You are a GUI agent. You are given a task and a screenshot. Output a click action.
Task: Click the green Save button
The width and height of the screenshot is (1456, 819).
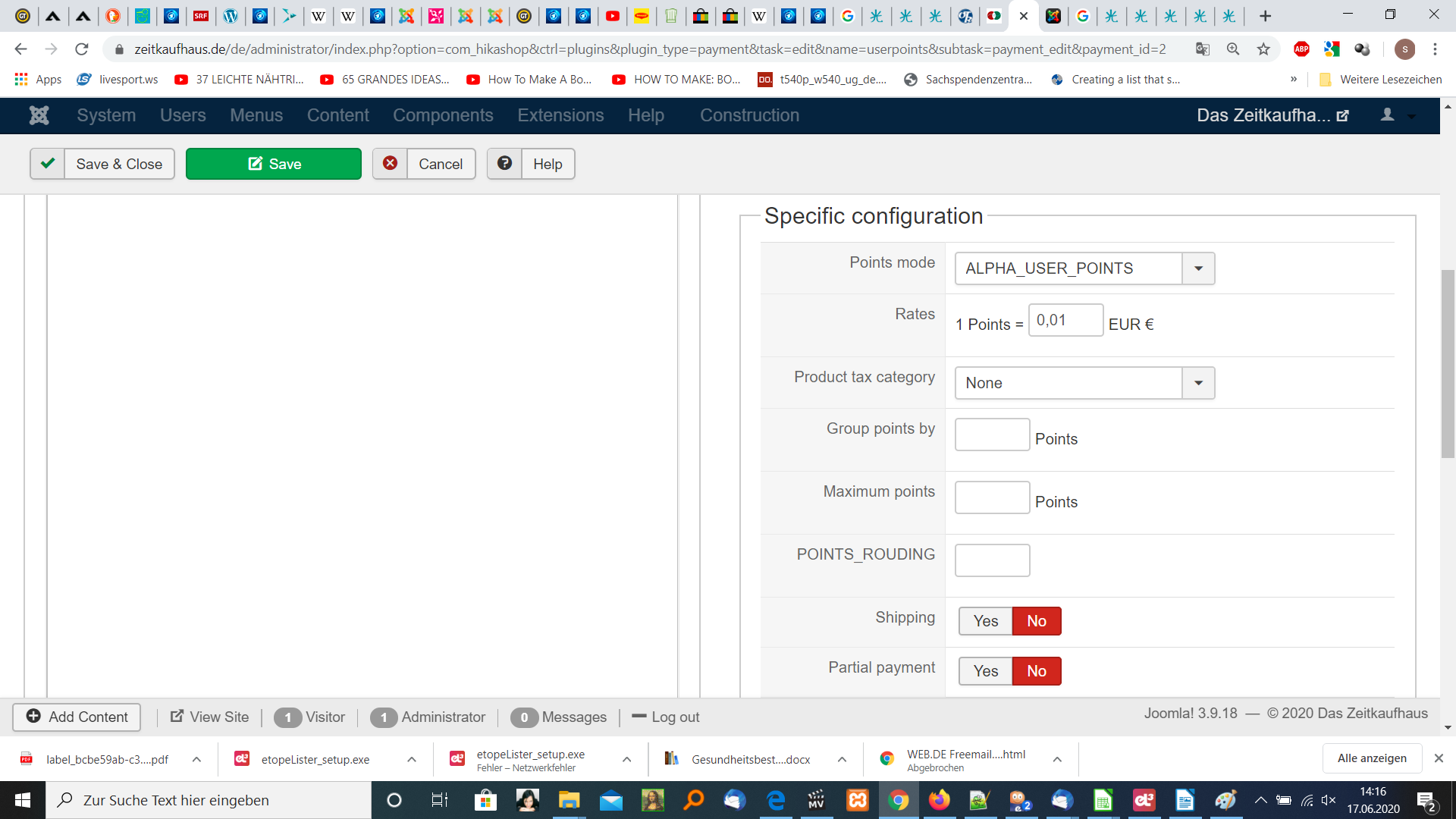pyautogui.click(x=274, y=164)
